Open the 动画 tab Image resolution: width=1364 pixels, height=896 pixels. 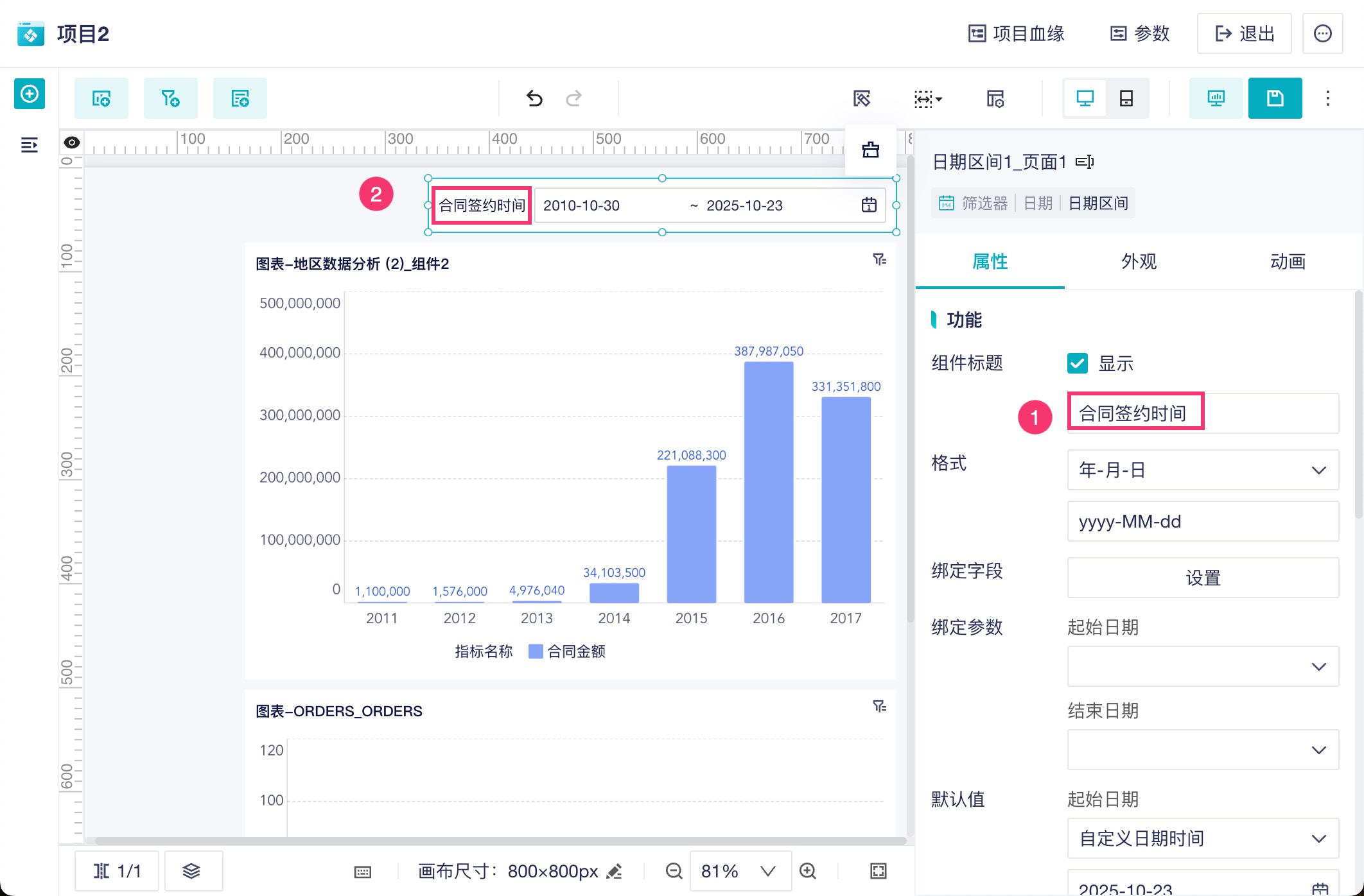[x=1287, y=261]
